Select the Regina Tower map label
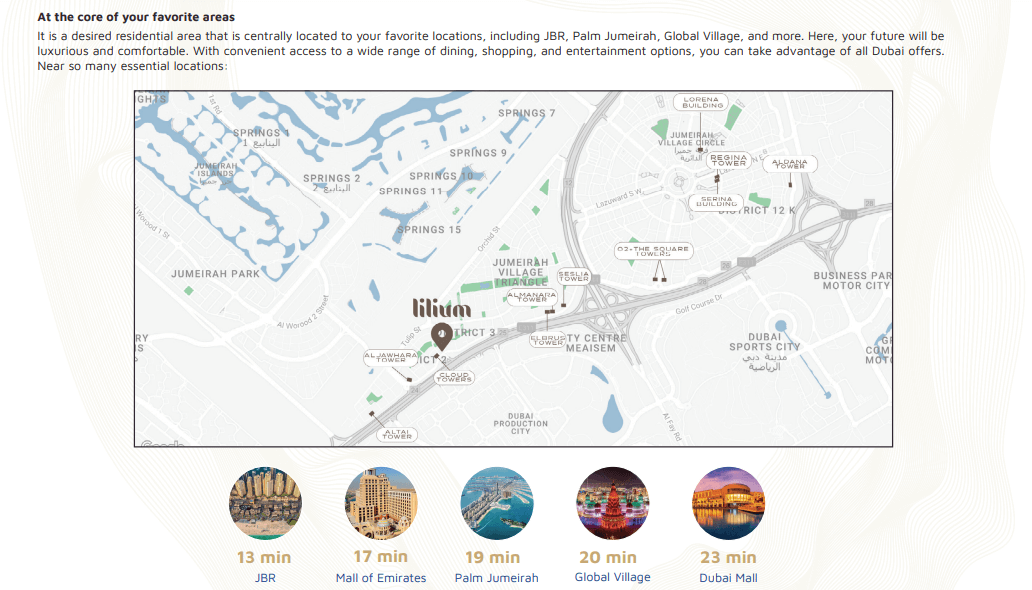Image resolution: width=1032 pixels, height=590 pixels. (729, 160)
